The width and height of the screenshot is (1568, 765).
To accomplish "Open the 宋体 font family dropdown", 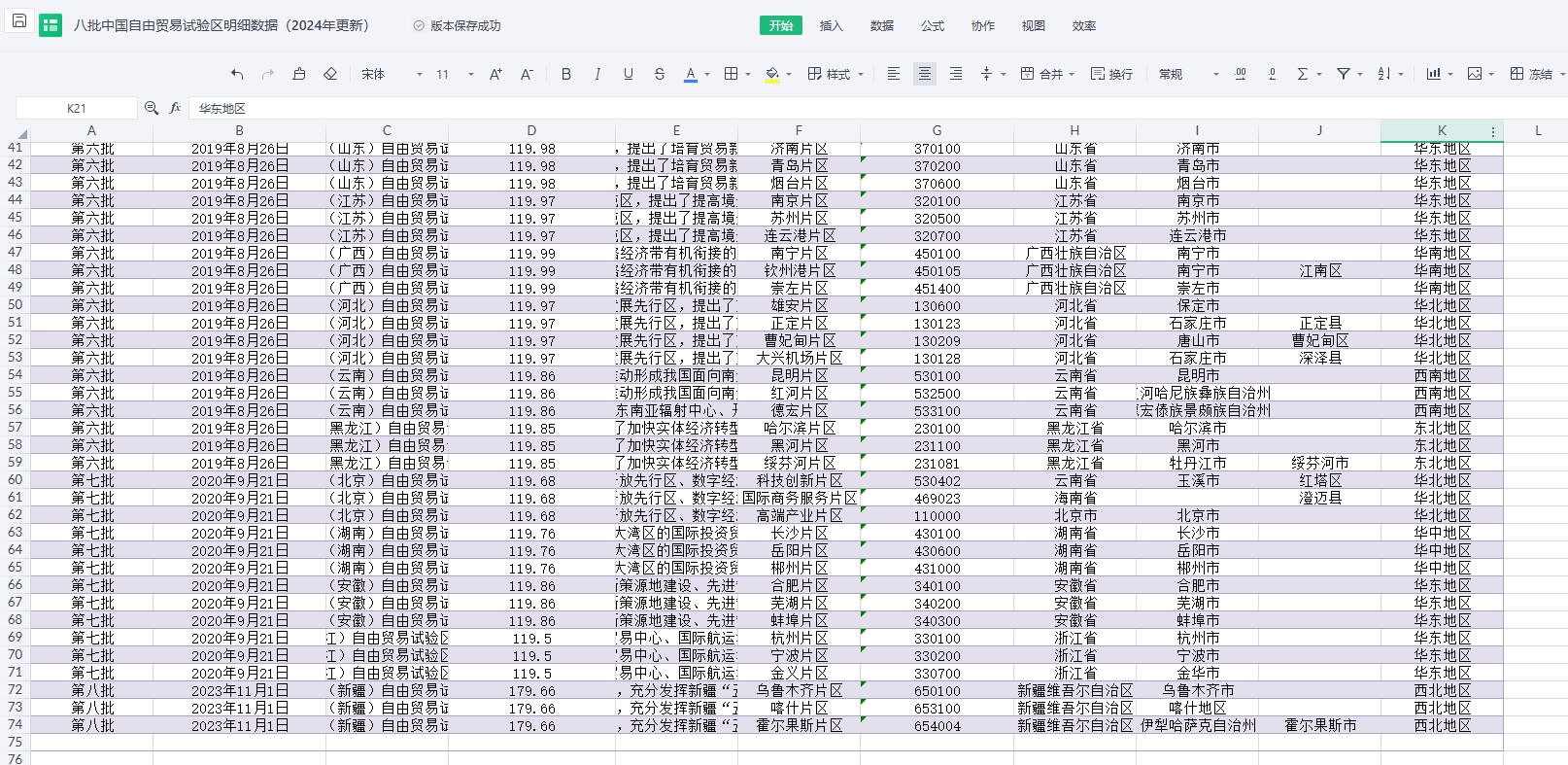I will click(x=392, y=74).
